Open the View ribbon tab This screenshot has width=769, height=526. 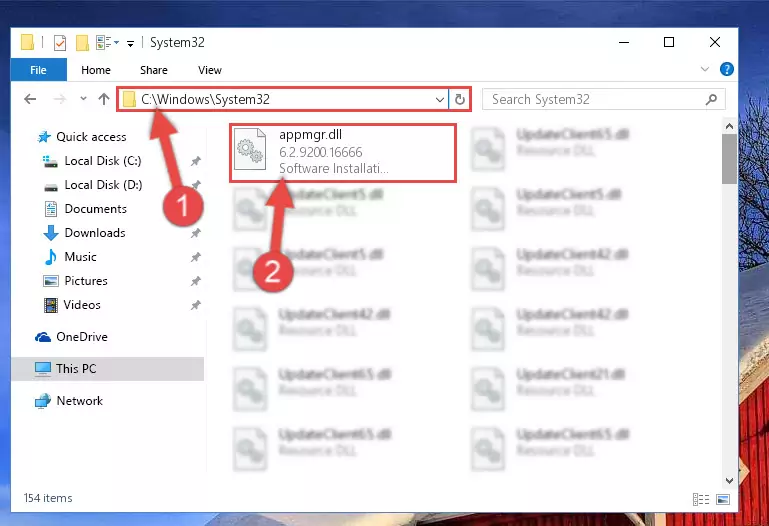click(210, 70)
